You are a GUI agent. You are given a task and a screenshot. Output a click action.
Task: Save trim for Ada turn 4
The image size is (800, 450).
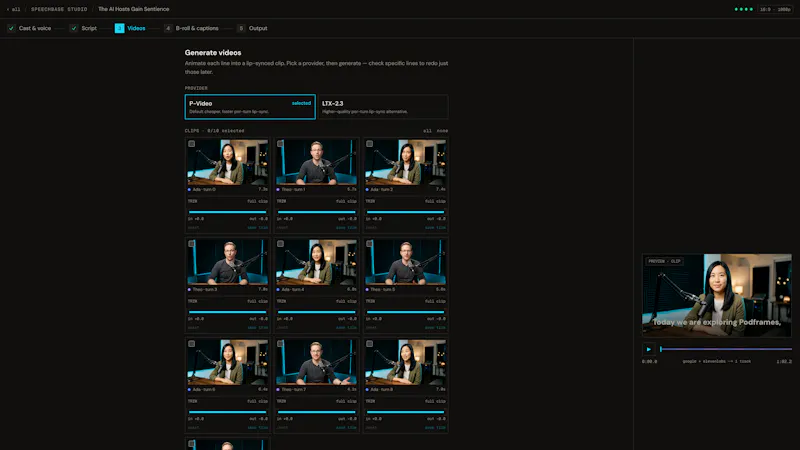346,328
